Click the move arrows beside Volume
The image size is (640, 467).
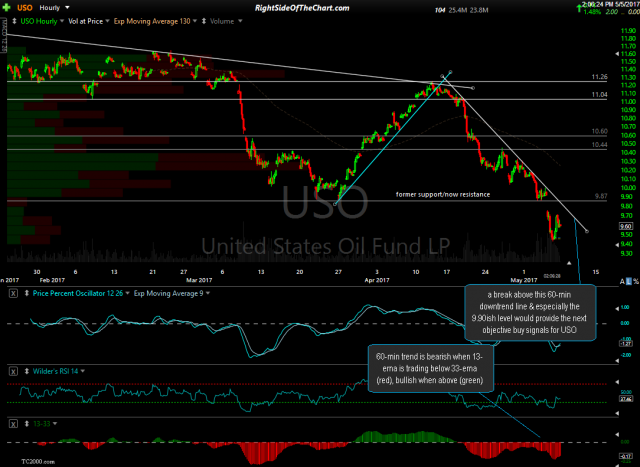(x=204, y=21)
